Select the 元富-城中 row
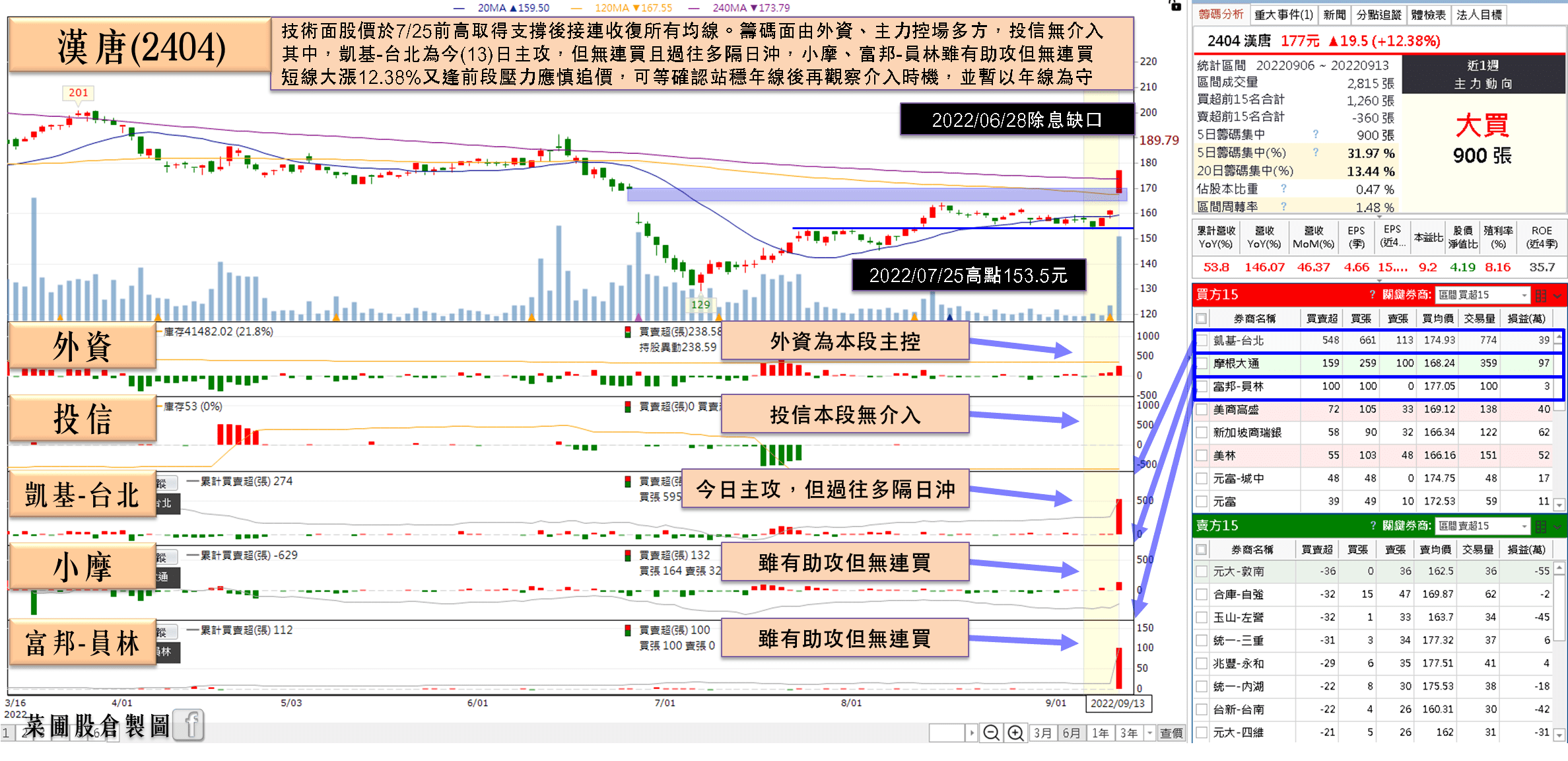The image size is (1568, 761). 1372,478
